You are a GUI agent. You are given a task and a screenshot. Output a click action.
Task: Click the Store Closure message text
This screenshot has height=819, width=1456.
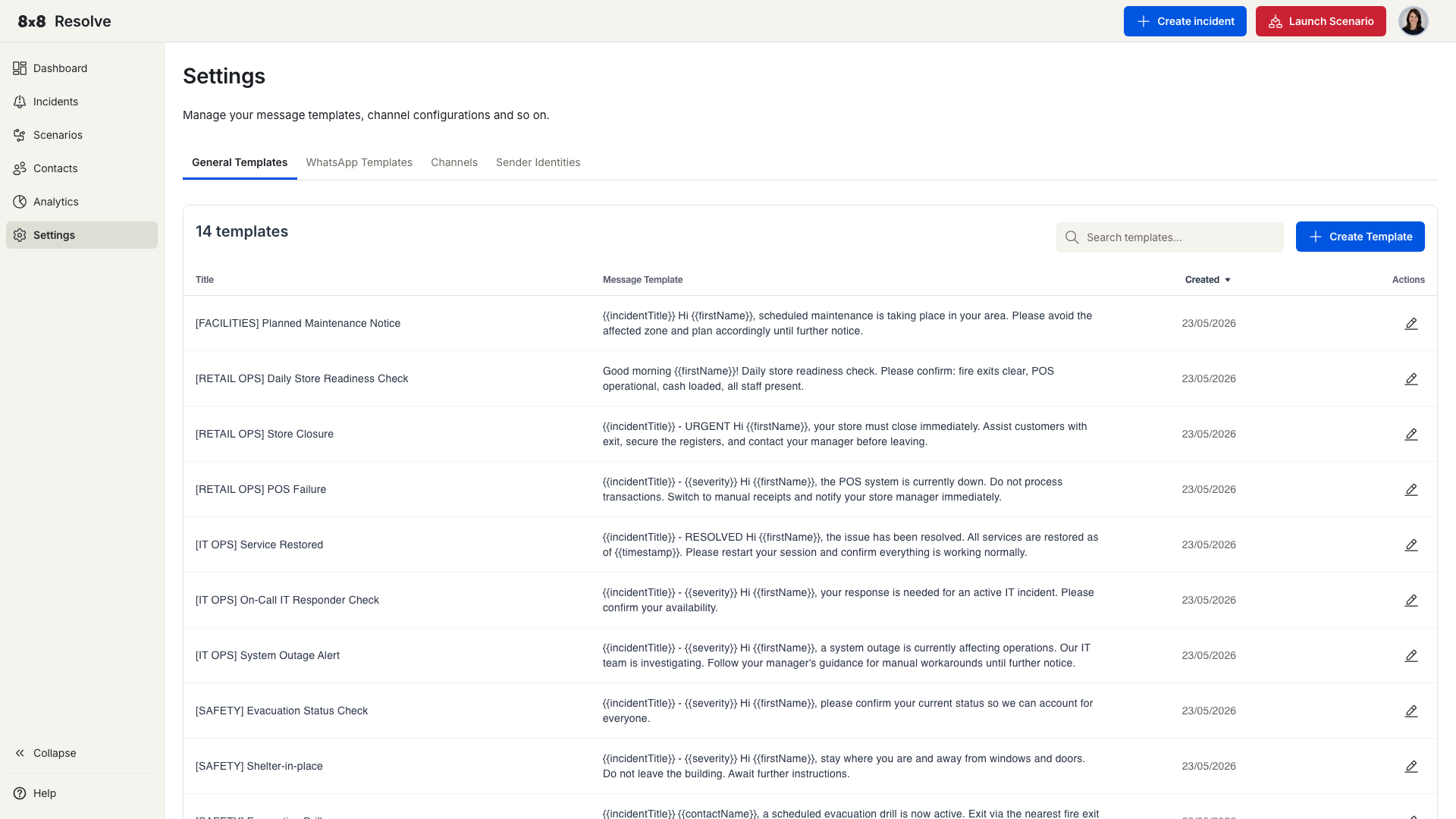[845, 434]
